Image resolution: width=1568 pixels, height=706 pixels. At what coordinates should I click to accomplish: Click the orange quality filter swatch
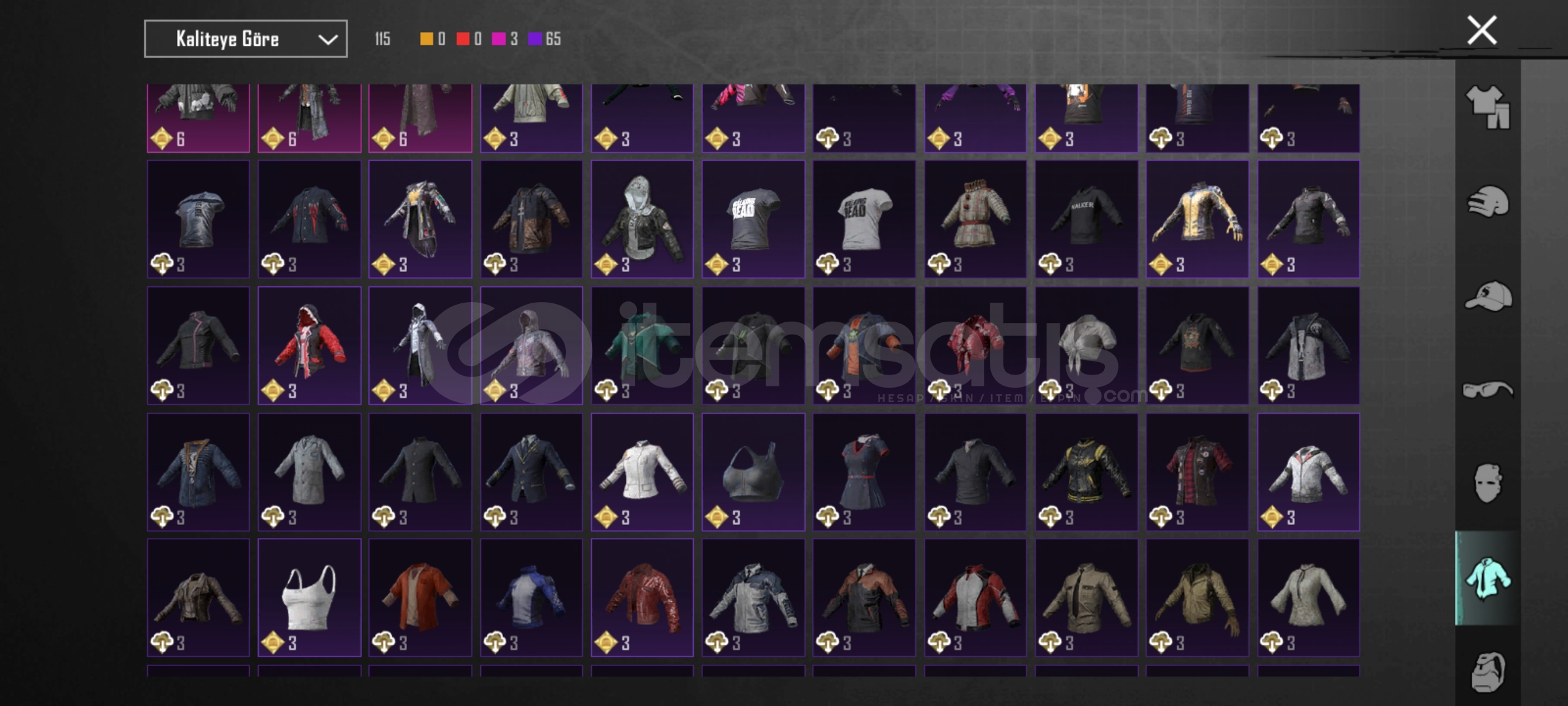(426, 39)
